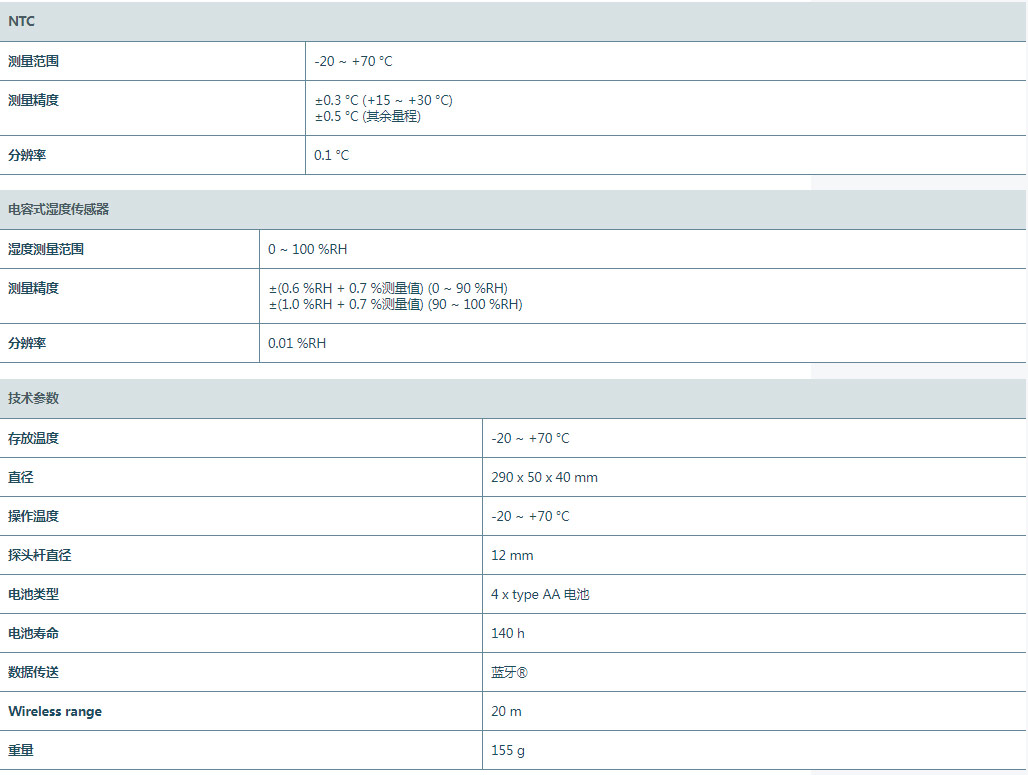Click the 存放温度 row label
Screen dimensions: 1028x775
tap(34, 438)
